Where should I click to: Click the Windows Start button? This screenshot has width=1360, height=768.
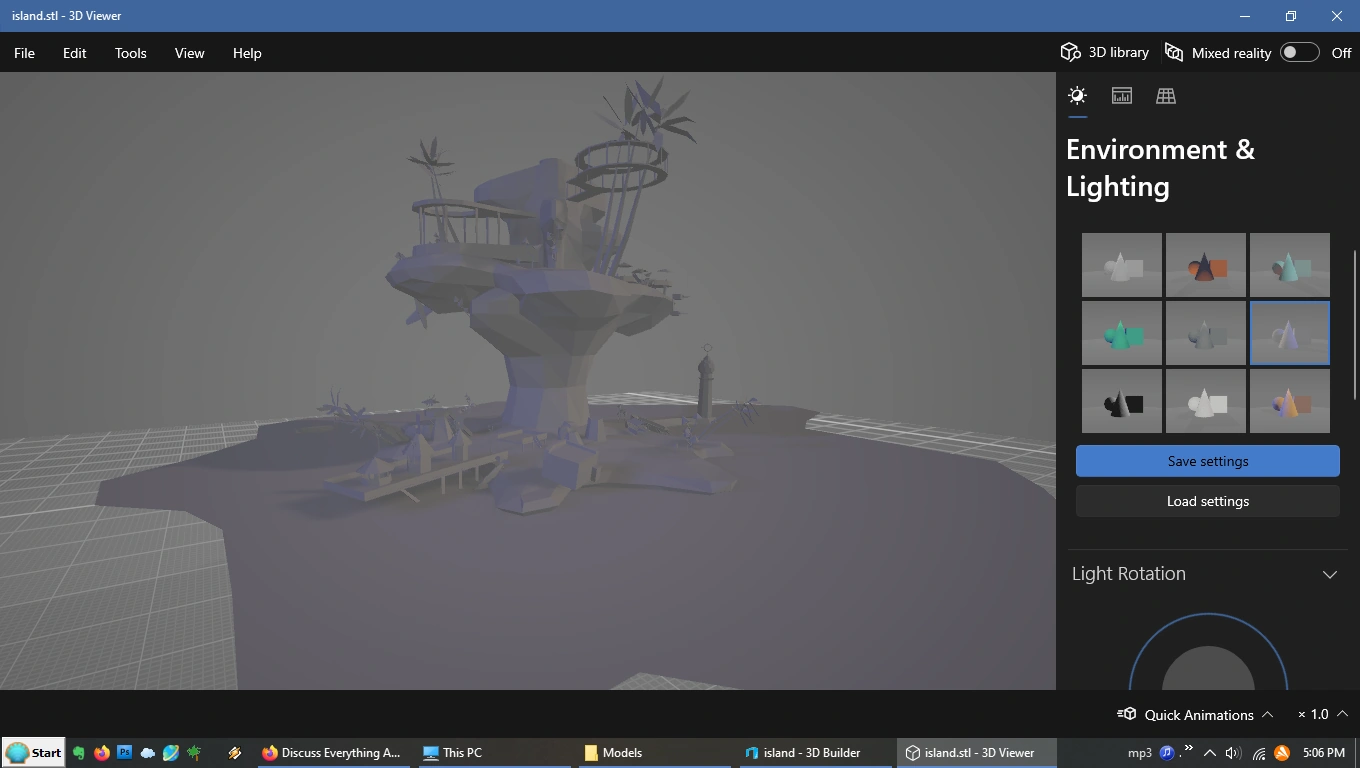tap(33, 752)
